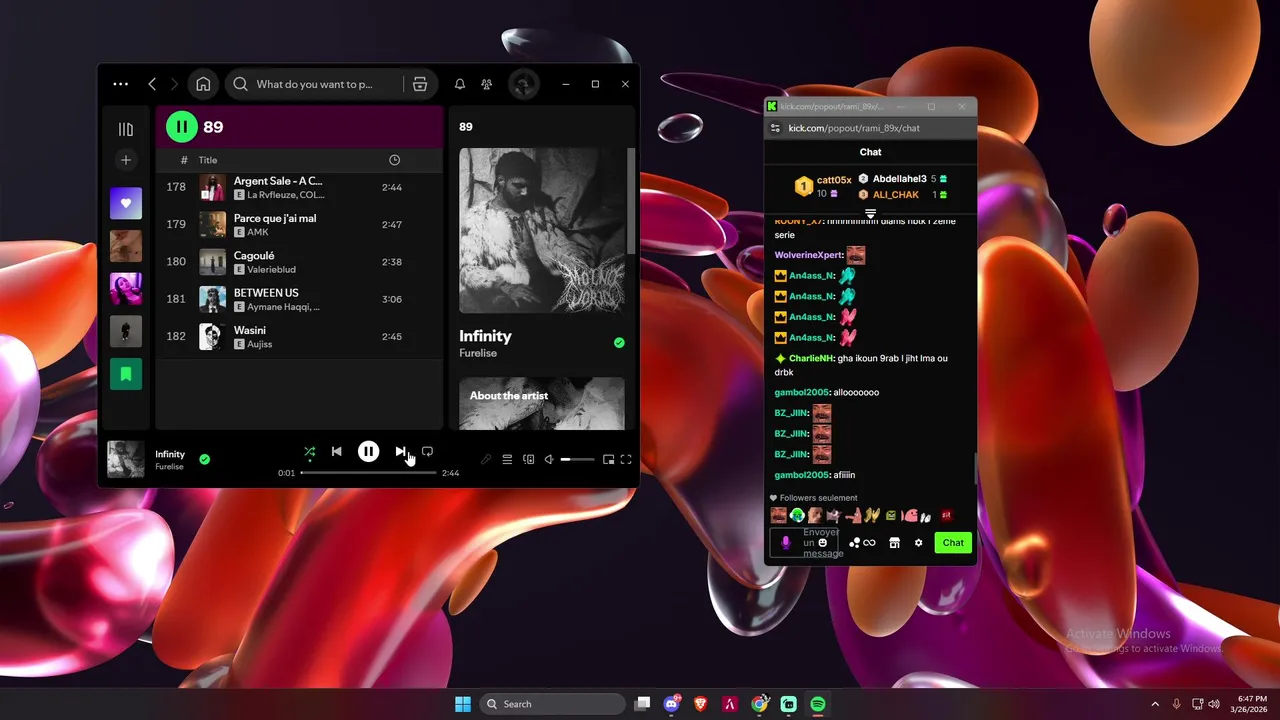
Task: Pause playlist 89 with the green button
Action: pyautogui.click(x=181, y=127)
